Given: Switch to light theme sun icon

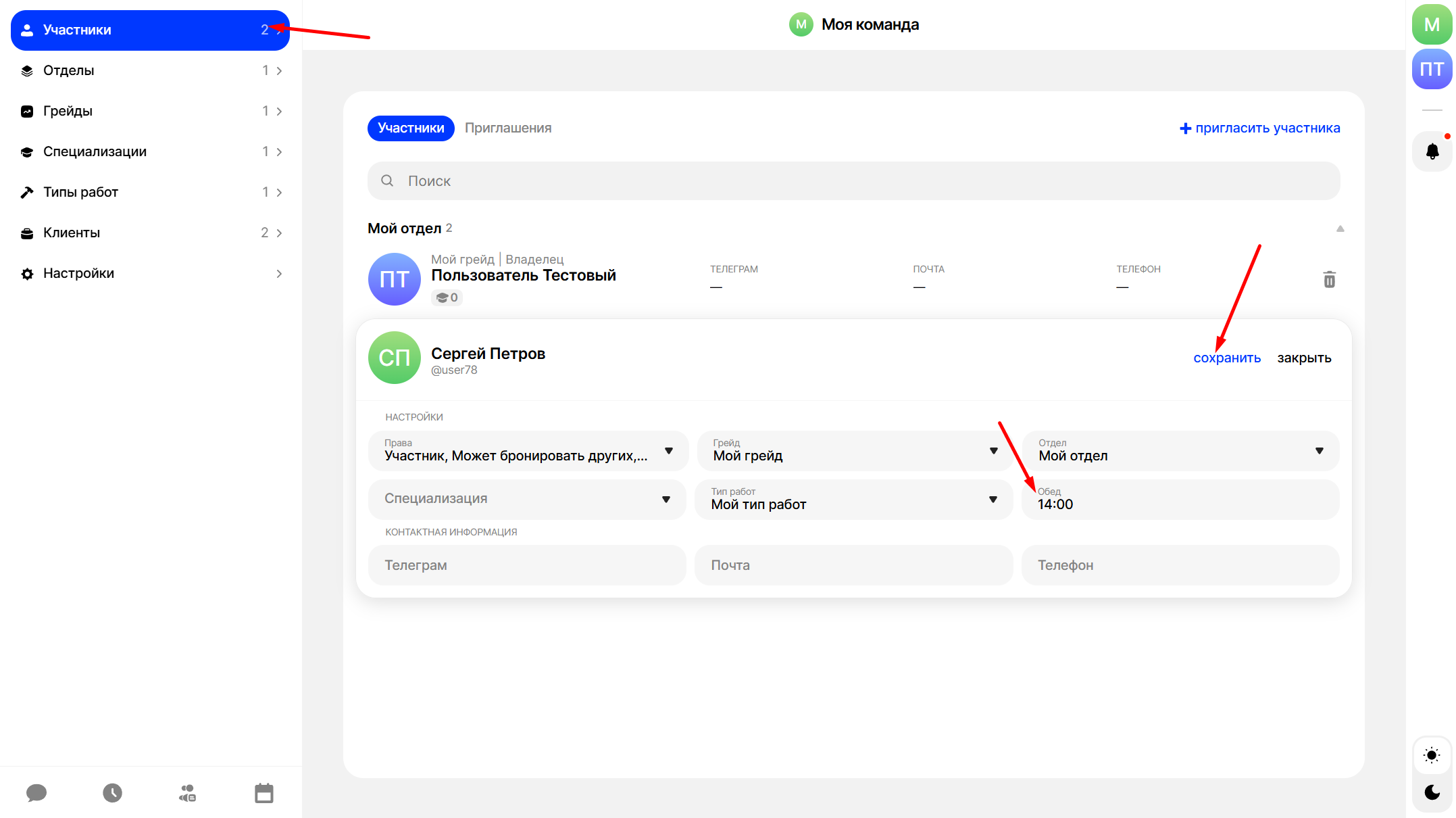Looking at the screenshot, I should (1431, 755).
